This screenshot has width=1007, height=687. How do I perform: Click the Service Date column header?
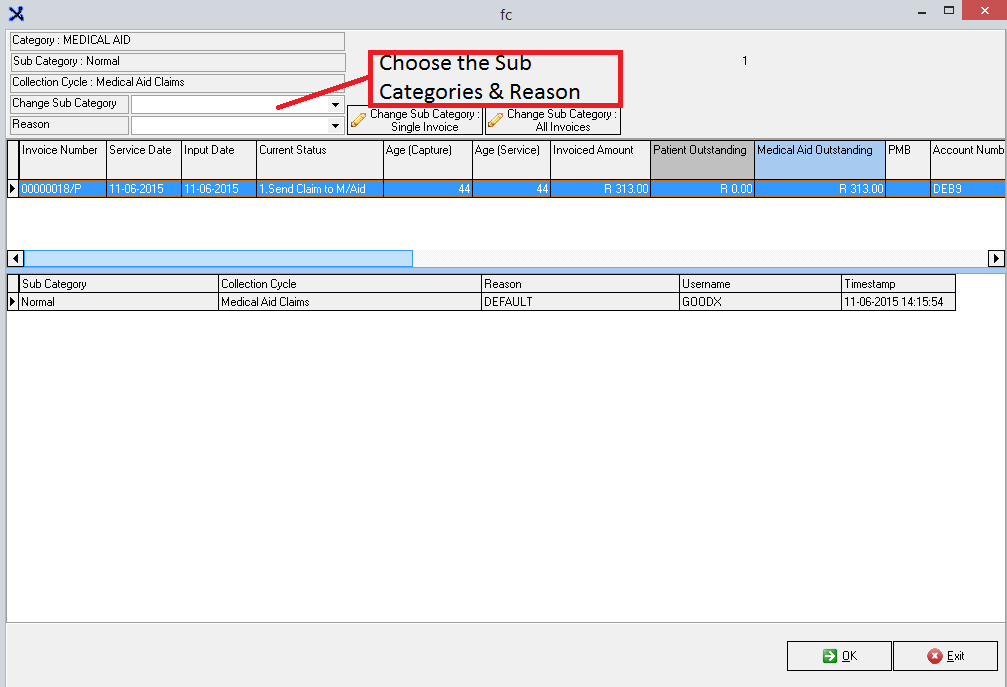click(143, 151)
